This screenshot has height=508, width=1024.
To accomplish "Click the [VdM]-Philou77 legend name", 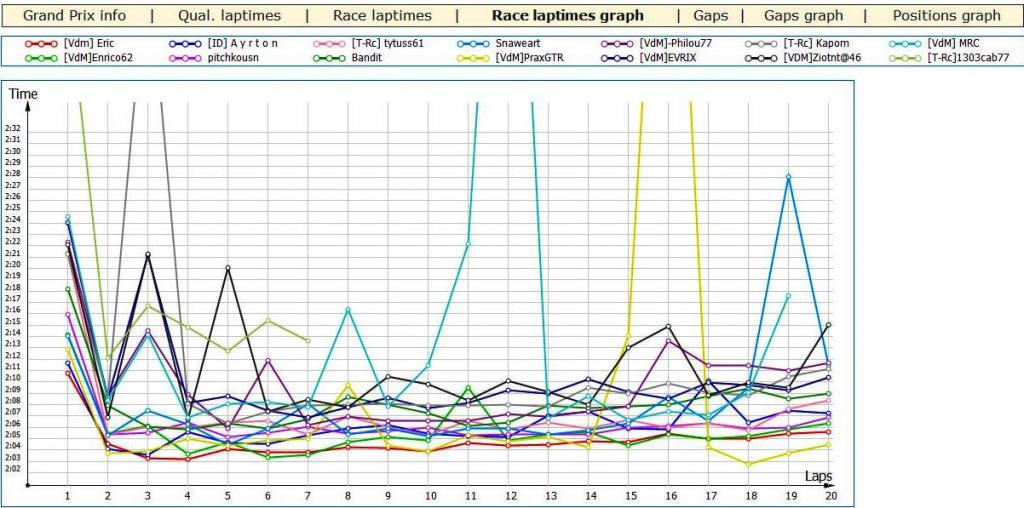I will pos(676,44).
